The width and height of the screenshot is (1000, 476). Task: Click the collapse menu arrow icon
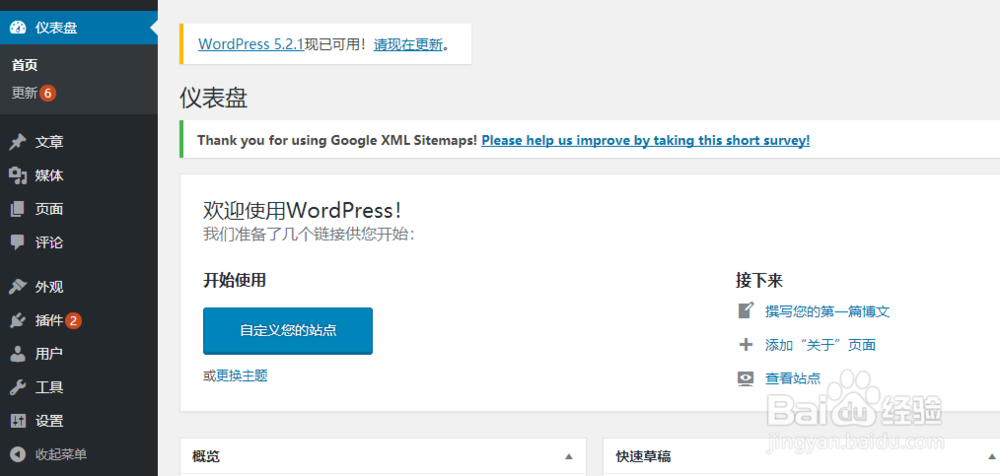[x=17, y=454]
